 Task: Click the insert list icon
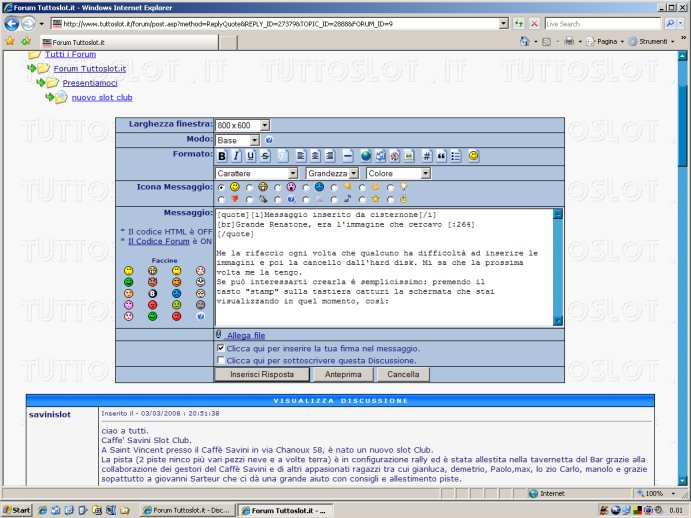click(455, 156)
